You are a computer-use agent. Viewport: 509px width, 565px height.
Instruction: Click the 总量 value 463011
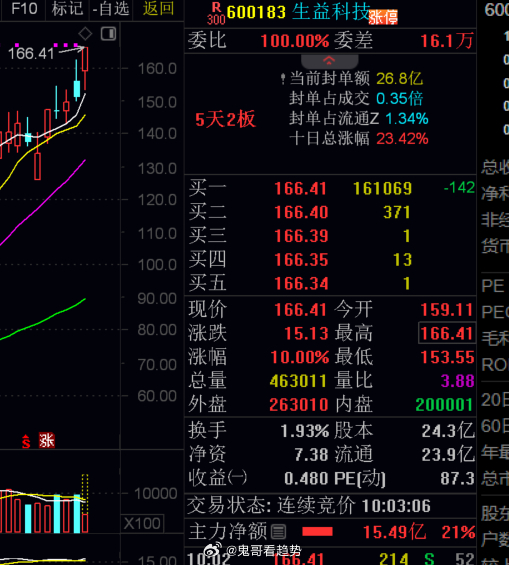(298, 381)
